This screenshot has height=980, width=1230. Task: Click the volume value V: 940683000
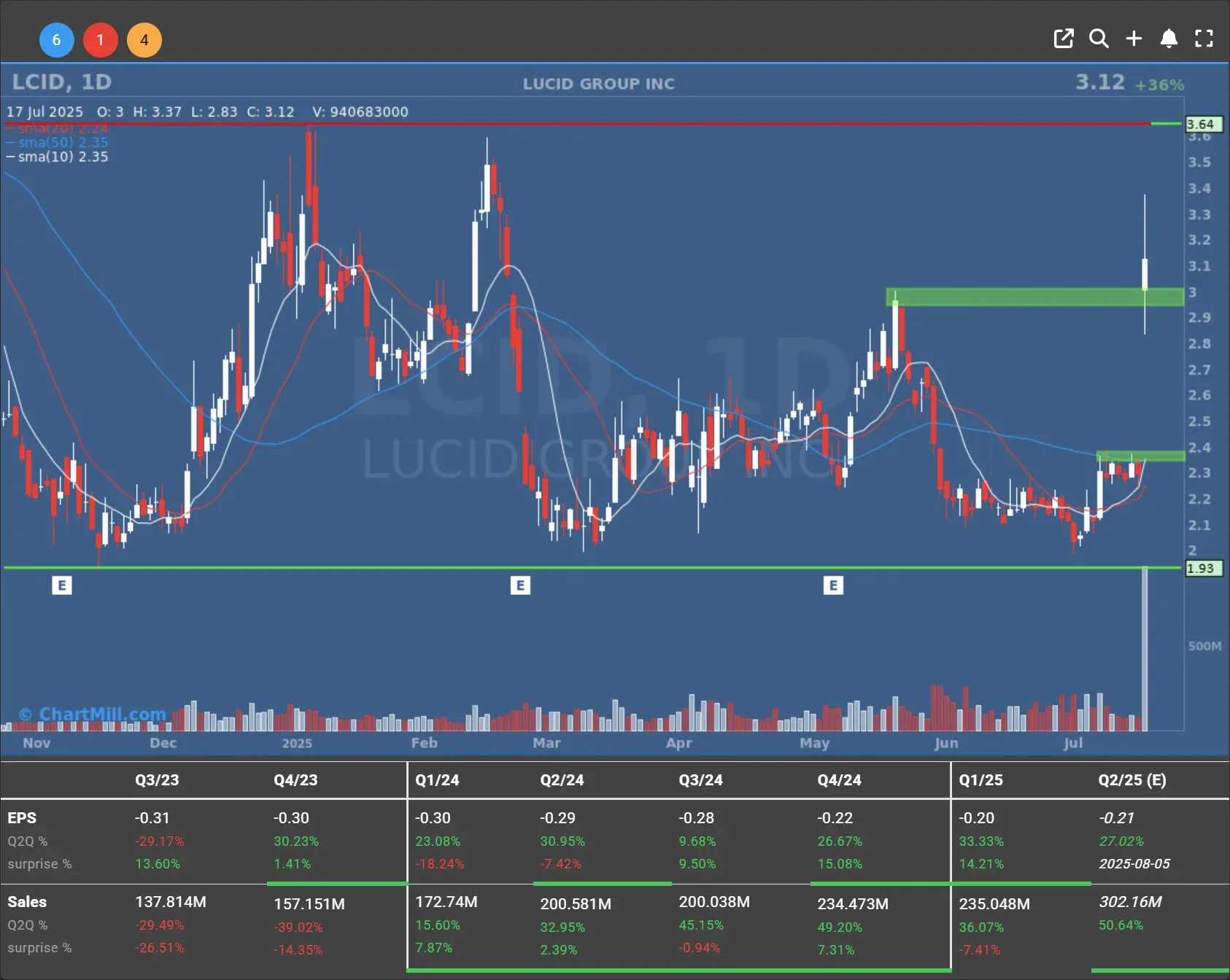[x=360, y=112]
